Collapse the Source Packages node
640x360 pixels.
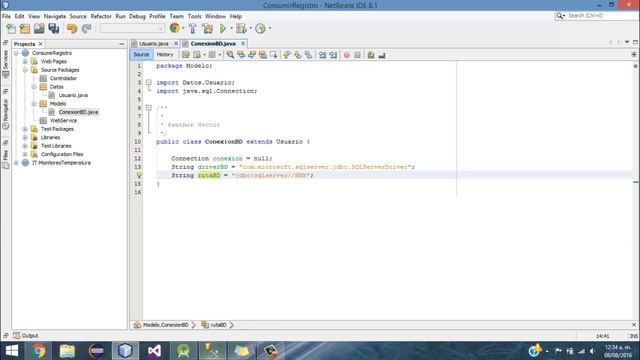(25, 70)
